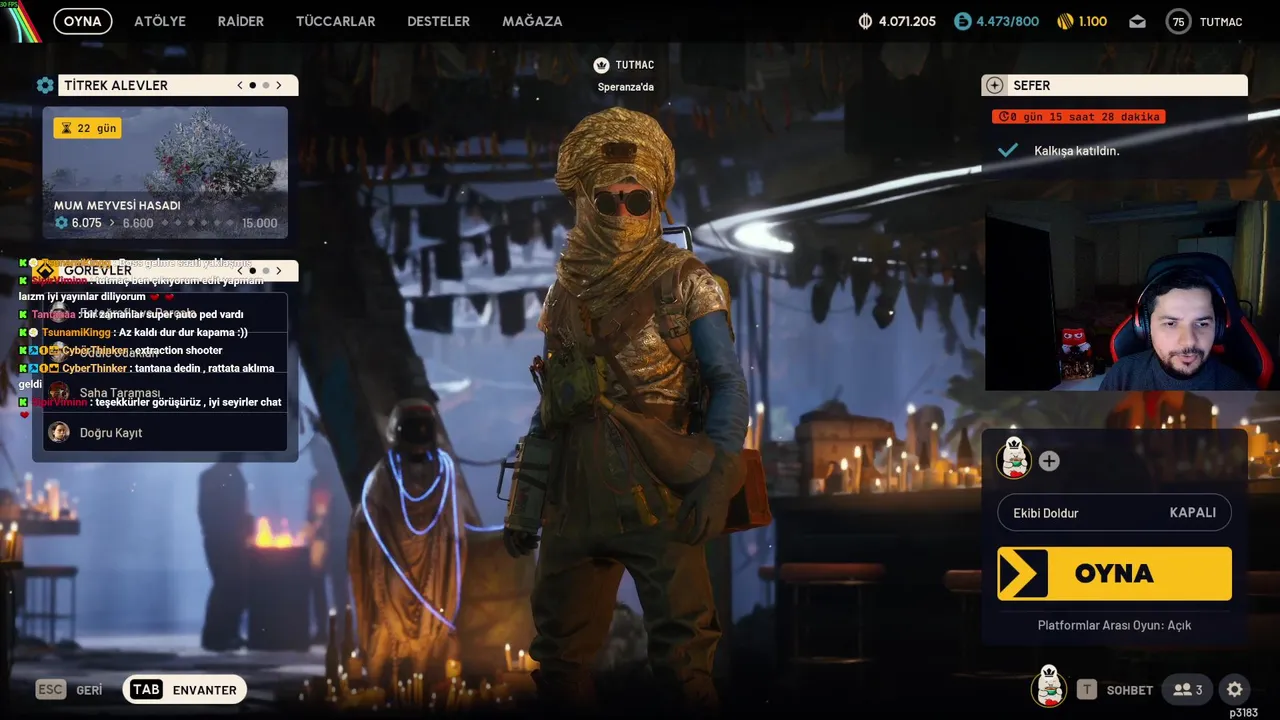Click Platformlar Arası Oyun: Açık text
The width and height of the screenshot is (1280, 720).
1114,625
